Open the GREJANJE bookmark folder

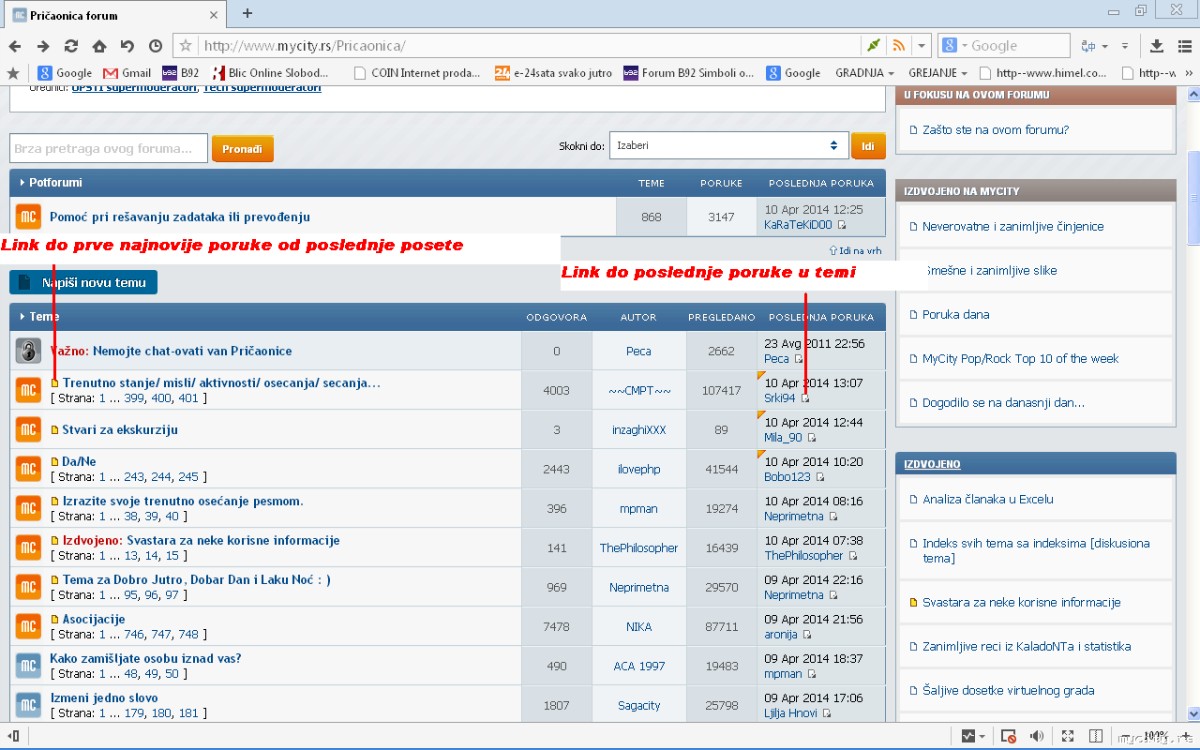[938, 73]
